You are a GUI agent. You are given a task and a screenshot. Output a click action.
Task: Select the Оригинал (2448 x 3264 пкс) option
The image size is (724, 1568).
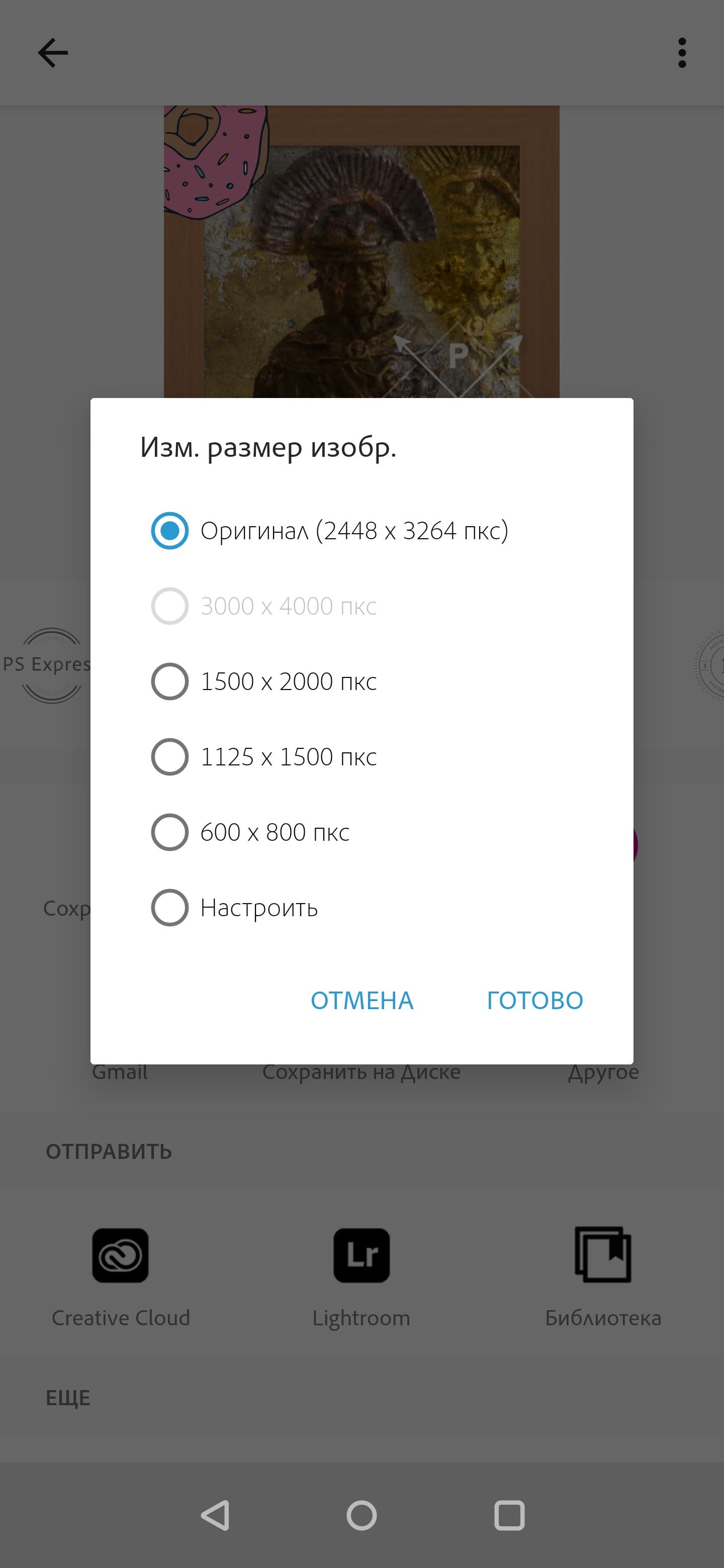pyautogui.click(x=170, y=531)
